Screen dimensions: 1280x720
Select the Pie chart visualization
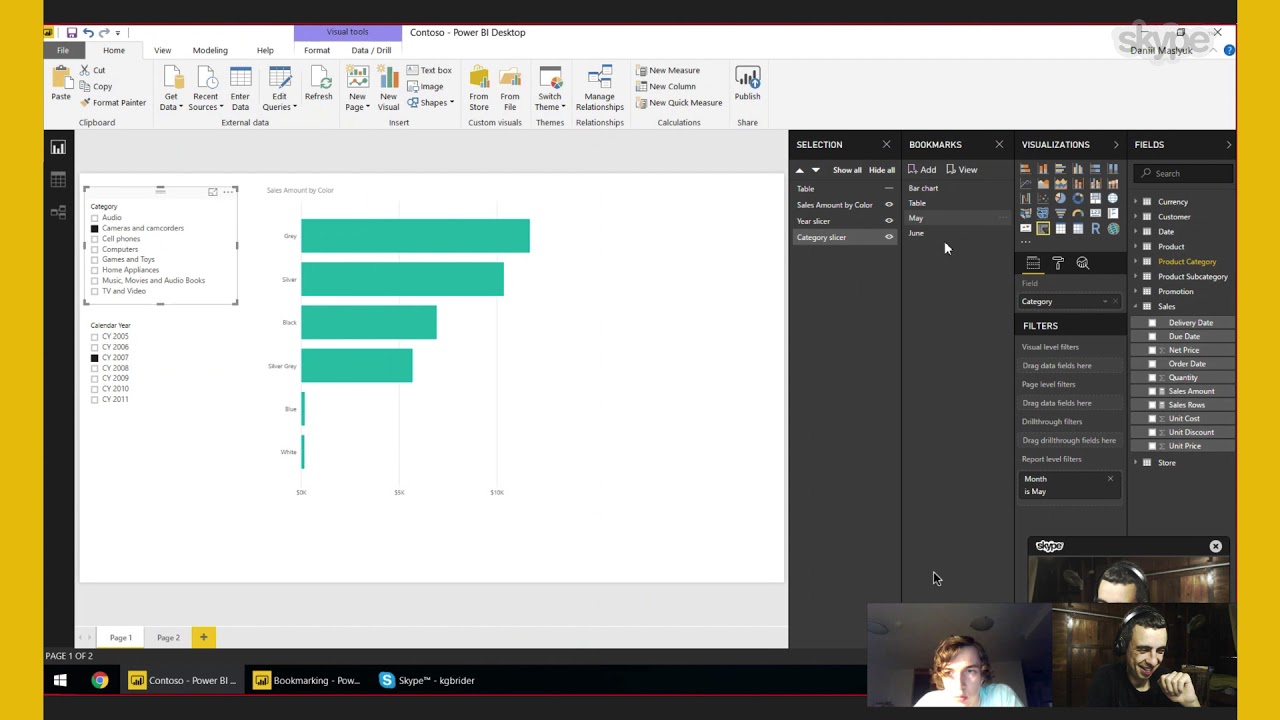(x=1060, y=198)
